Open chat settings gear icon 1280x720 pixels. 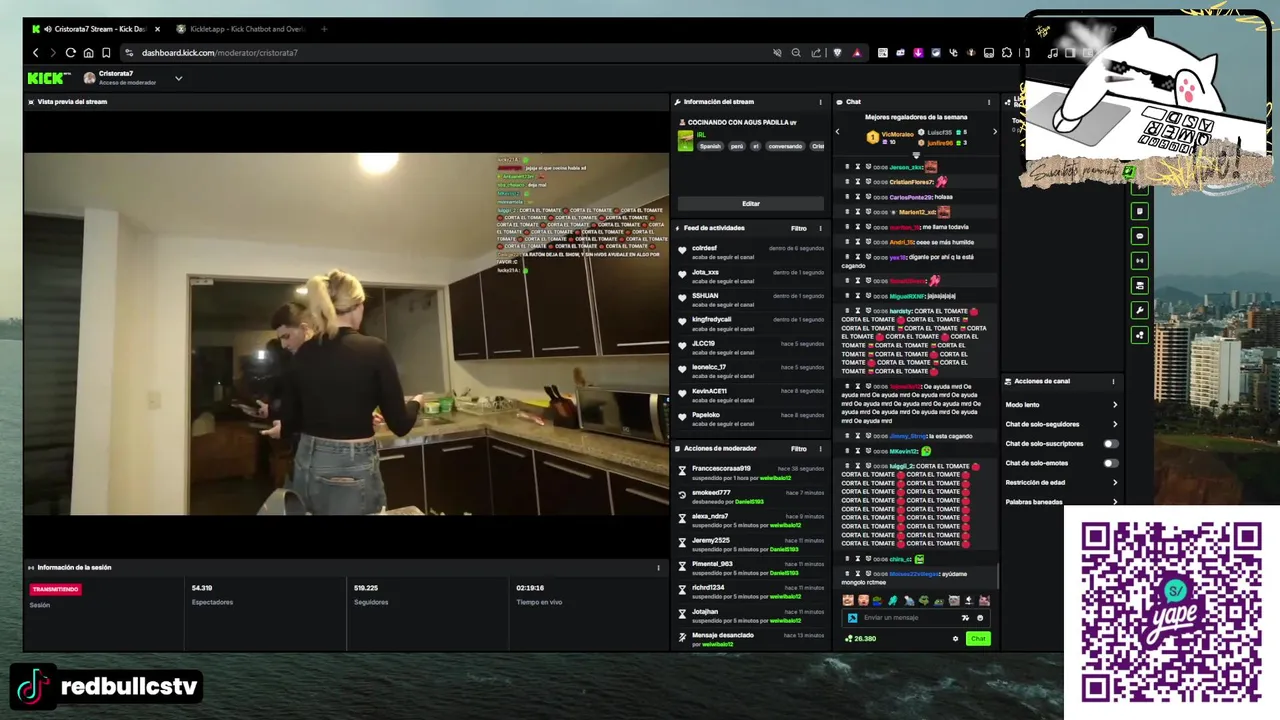[x=955, y=639]
